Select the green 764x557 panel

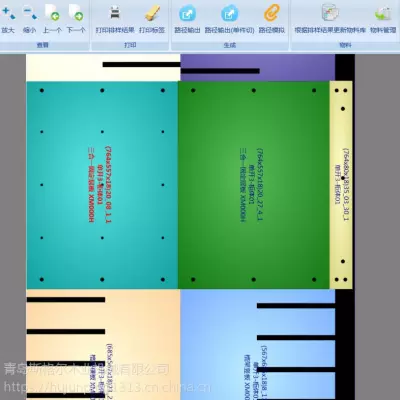coord(254,185)
